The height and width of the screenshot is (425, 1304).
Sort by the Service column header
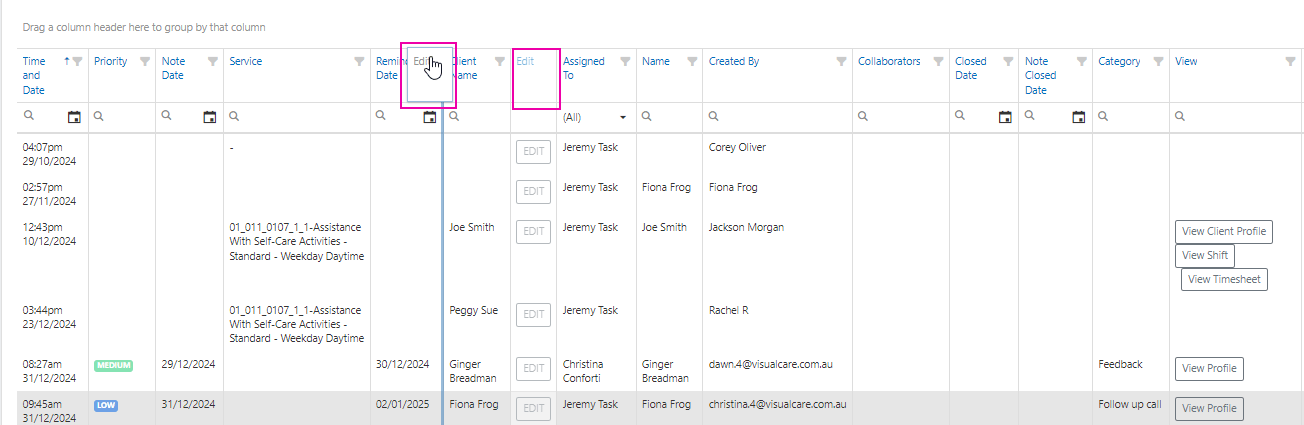pos(246,61)
